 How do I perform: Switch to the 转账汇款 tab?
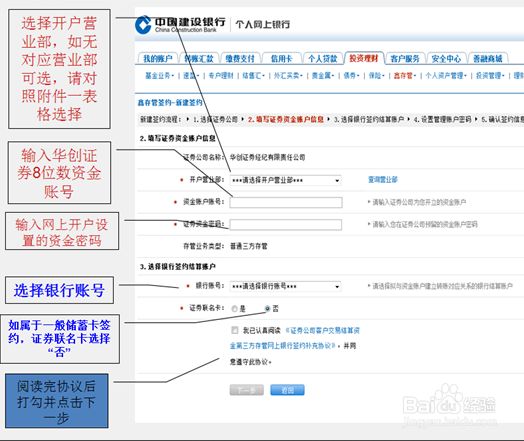[x=199, y=59]
